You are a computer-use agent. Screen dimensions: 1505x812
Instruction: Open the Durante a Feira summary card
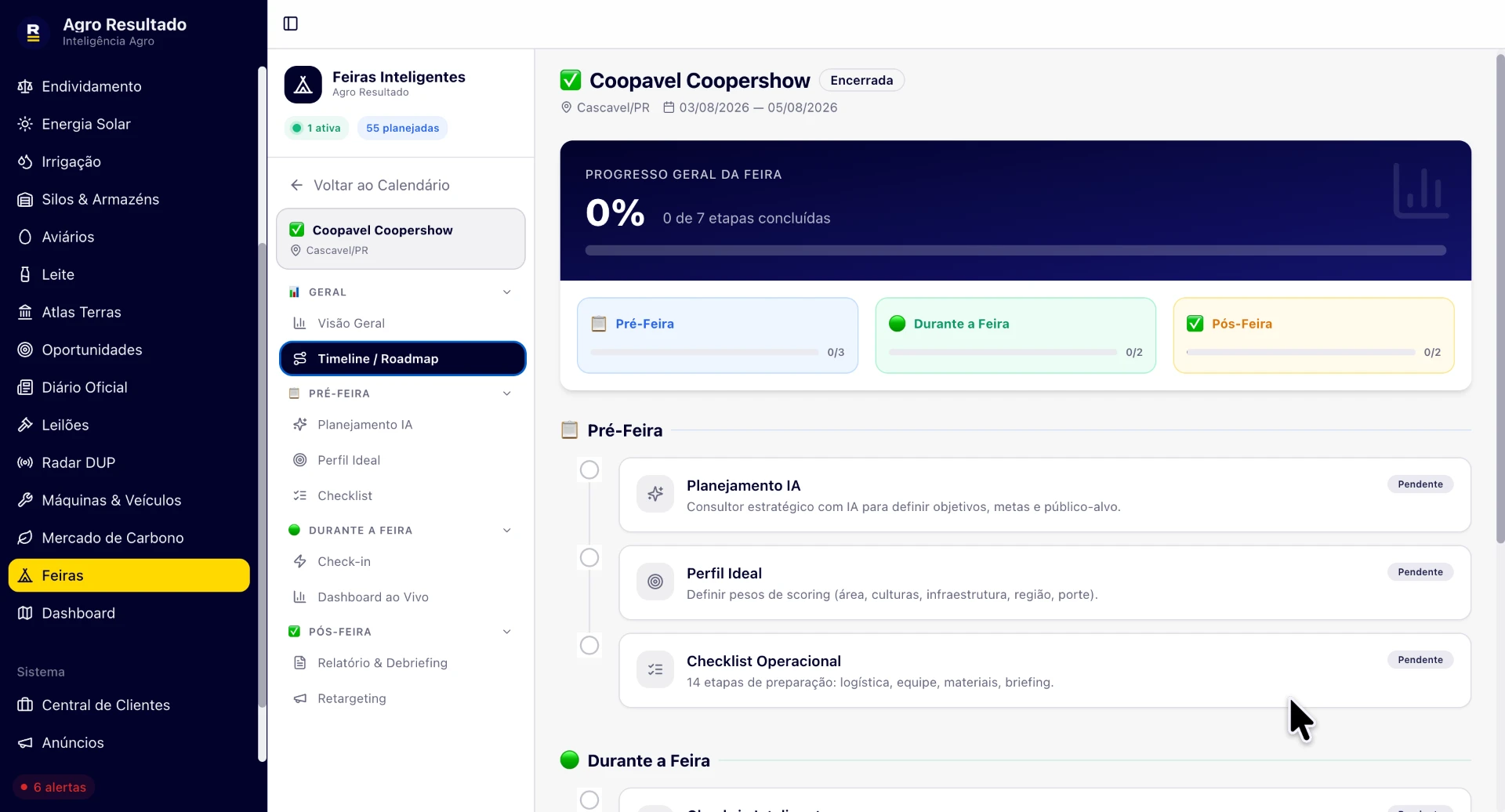(1015, 335)
